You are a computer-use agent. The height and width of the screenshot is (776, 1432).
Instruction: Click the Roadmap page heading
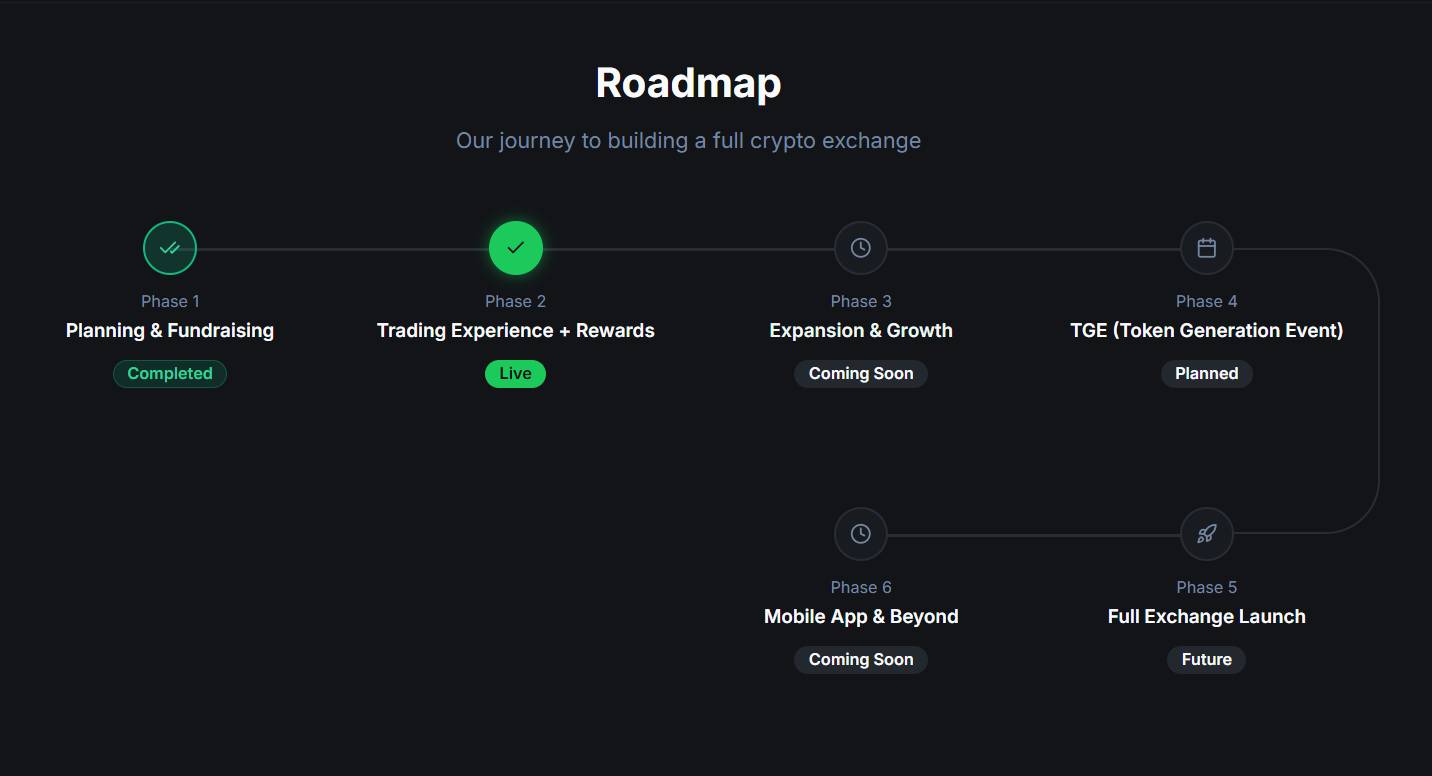[x=688, y=83]
